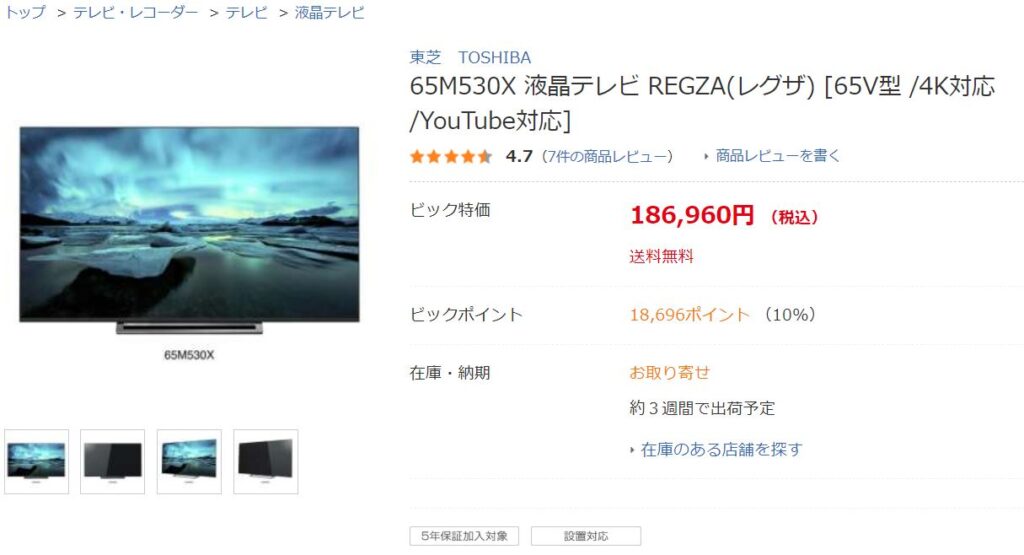Select fourth thumbnail of TV rear view
Screen dimensions: 1024x555
(x=266, y=462)
